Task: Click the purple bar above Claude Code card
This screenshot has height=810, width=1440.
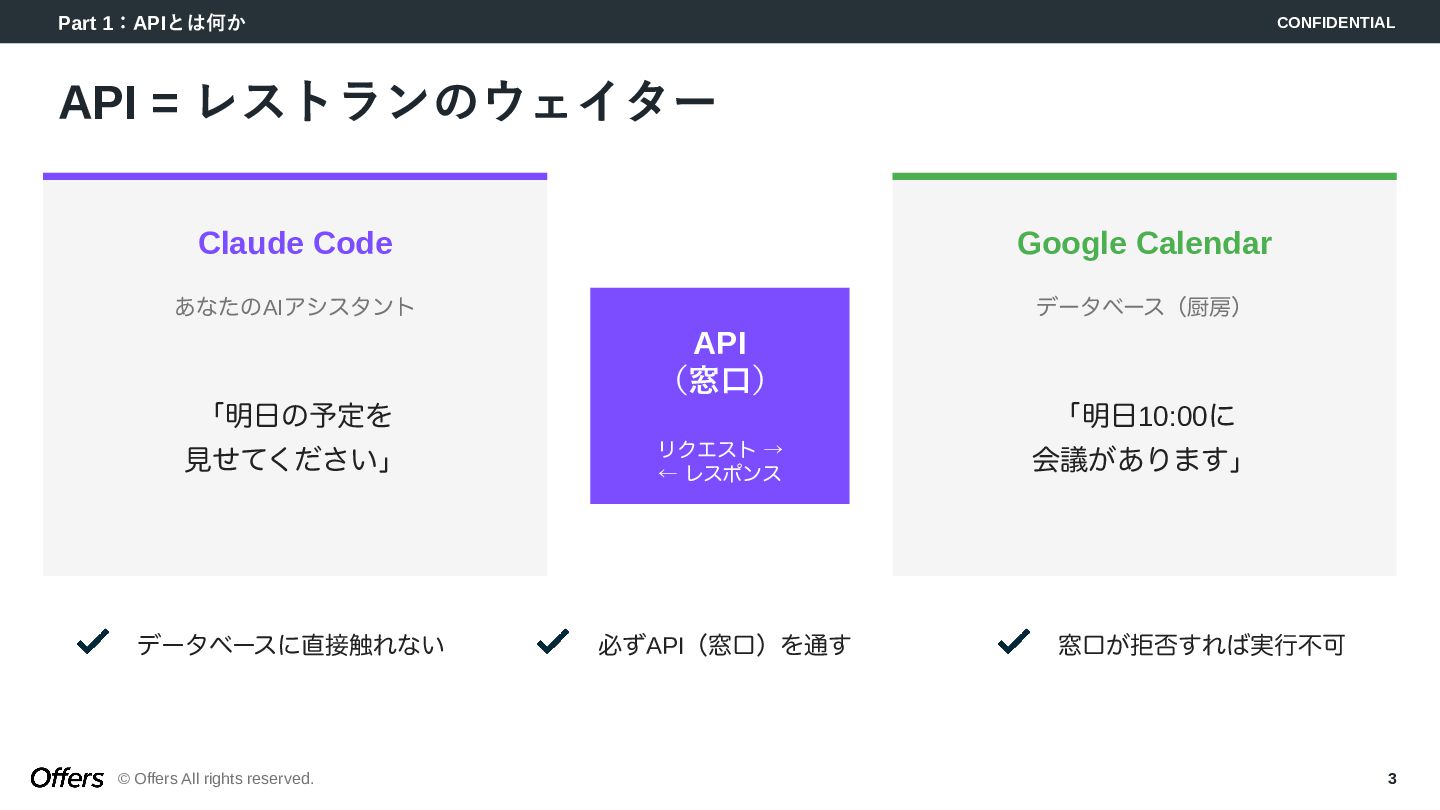Action: [295, 176]
